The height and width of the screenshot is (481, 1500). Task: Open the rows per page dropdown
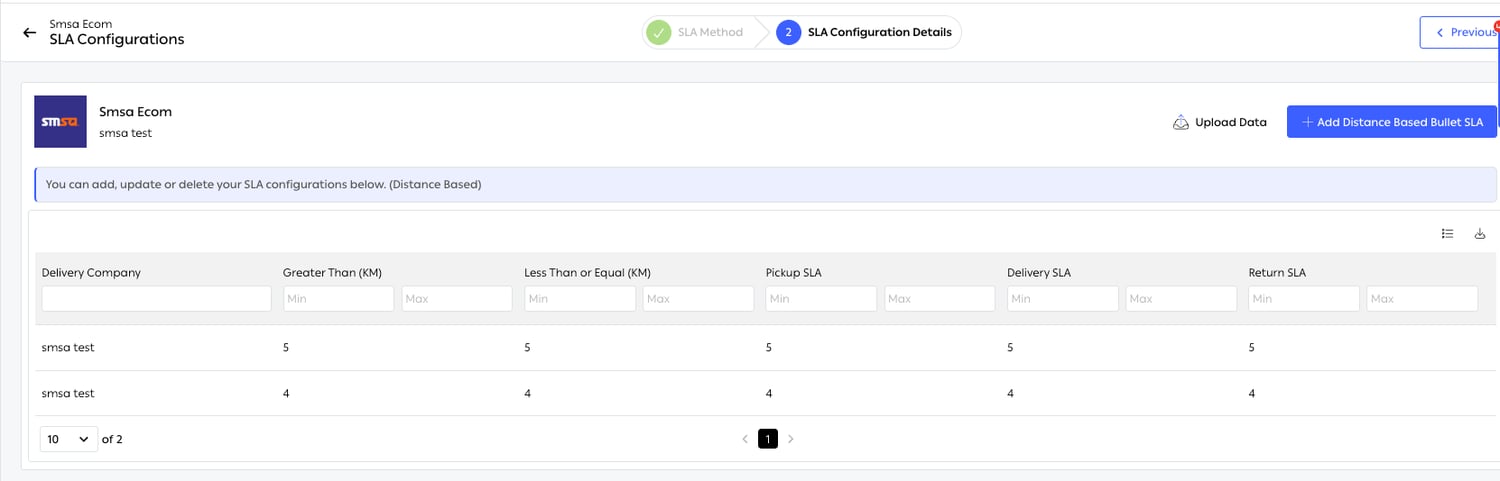tap(69, 439)
